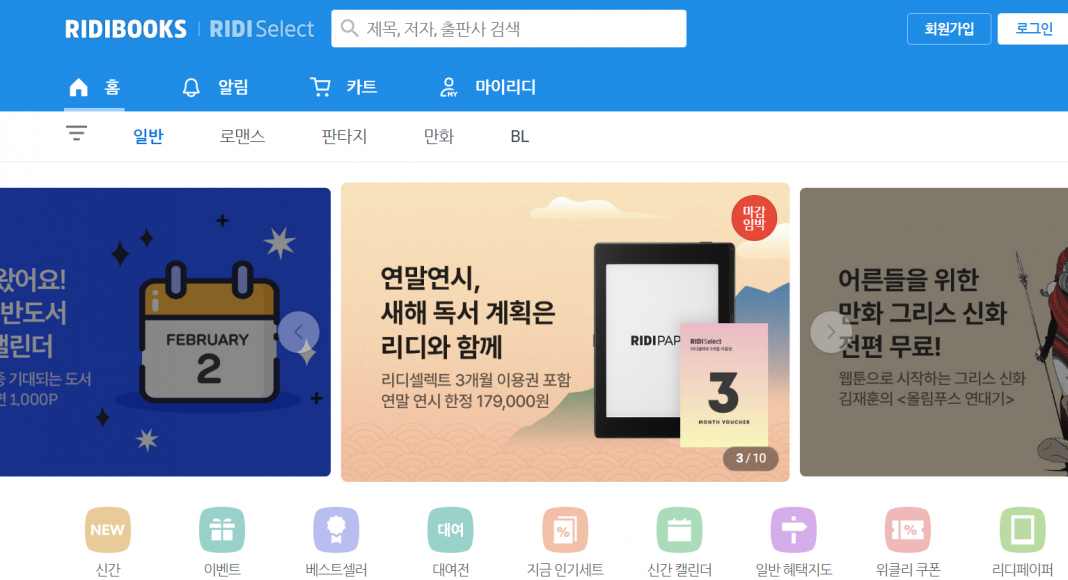The image size is (1068, 580).
Task: Show the previous banner with left arrow
Action: click(x=298, y=332)
